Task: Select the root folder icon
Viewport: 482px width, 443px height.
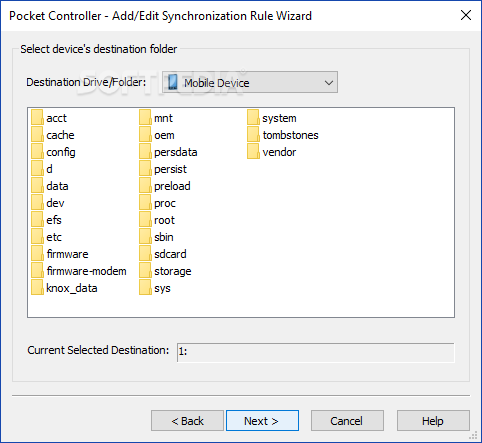Action: pyautogui.click(x=145, y=220)
